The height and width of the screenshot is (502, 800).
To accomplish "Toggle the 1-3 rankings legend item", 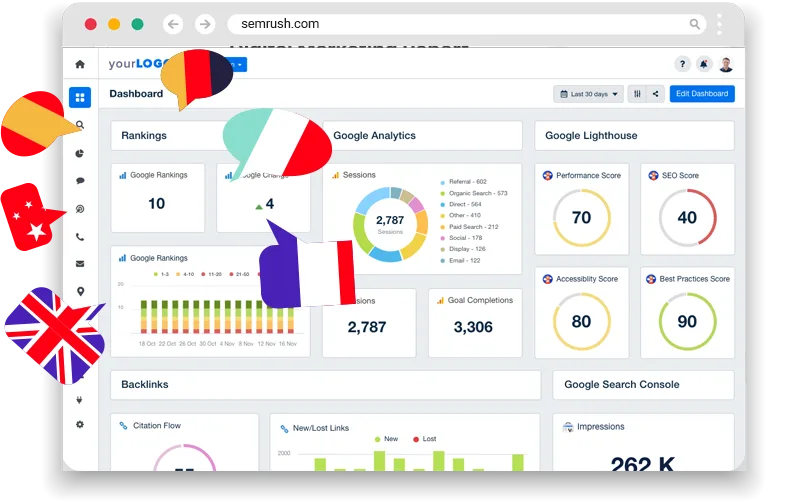I will point(162,274).
